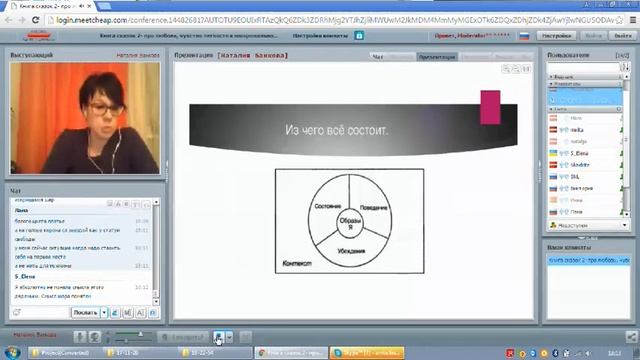Click the greyed-out wide button in bottom bar
Image resolution: width=640 pixels, height=360 pixels.
click(x=183, y=337)
